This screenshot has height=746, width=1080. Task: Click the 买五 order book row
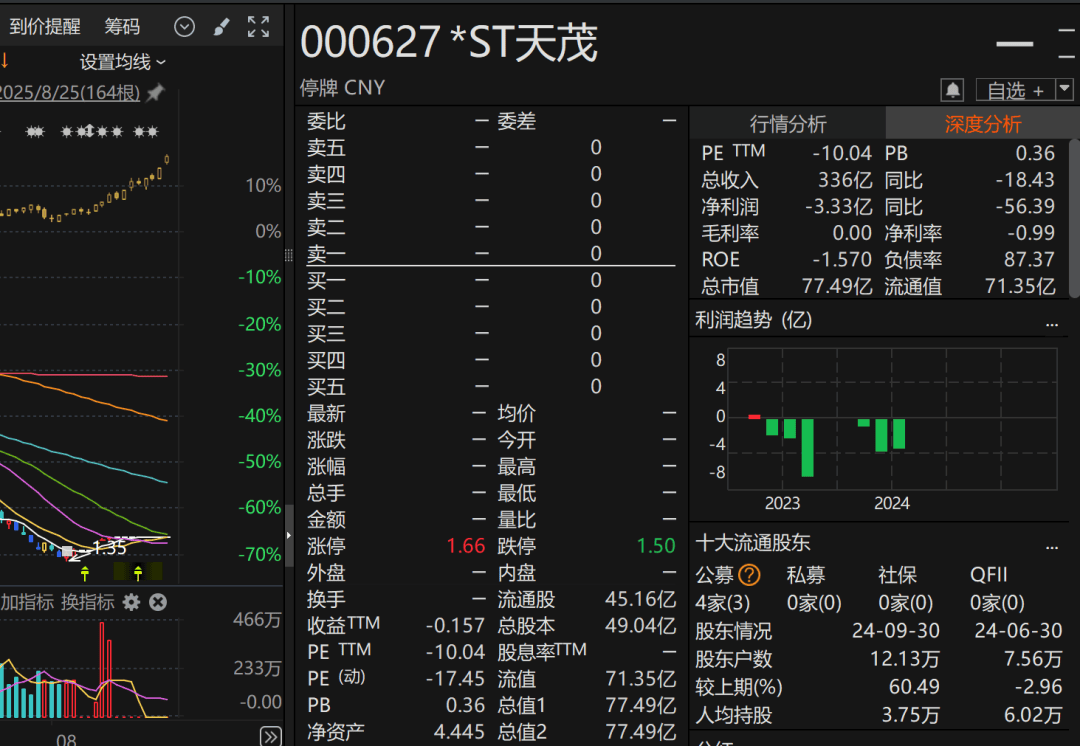click(x=491, y=386)
